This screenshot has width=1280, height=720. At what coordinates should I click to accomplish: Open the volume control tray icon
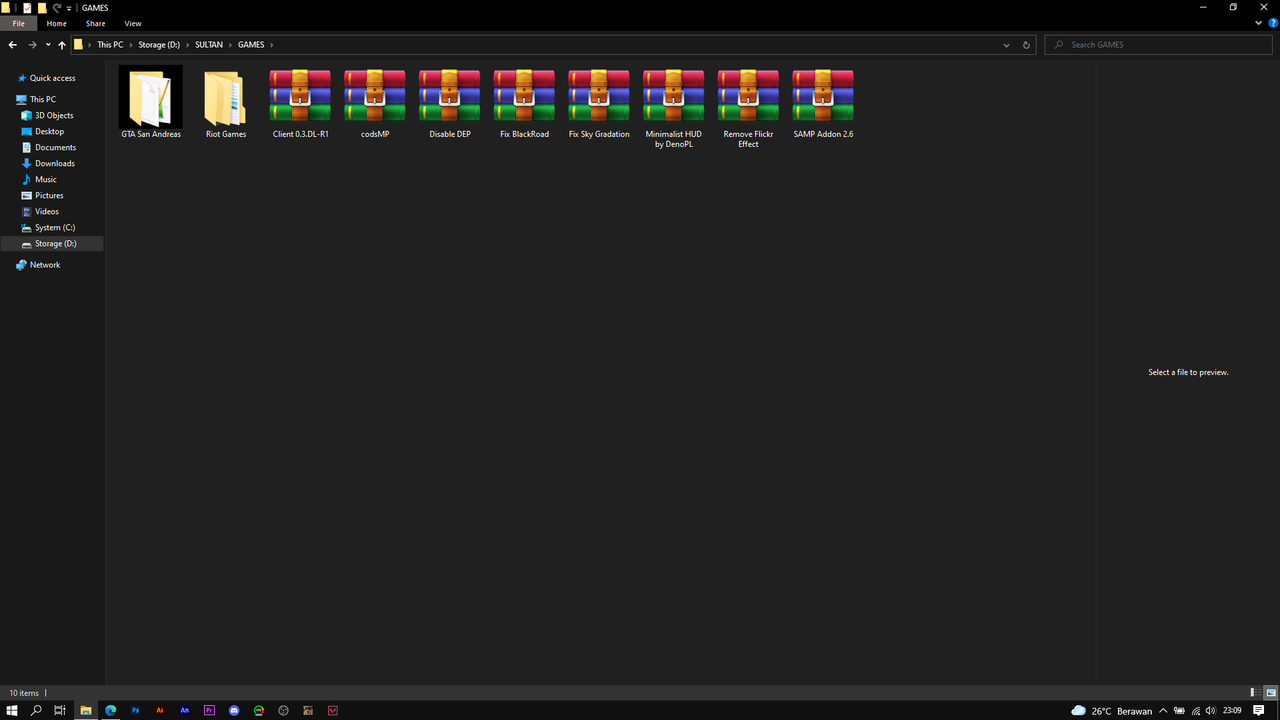pyautogui.click(x=1211, y=711)
